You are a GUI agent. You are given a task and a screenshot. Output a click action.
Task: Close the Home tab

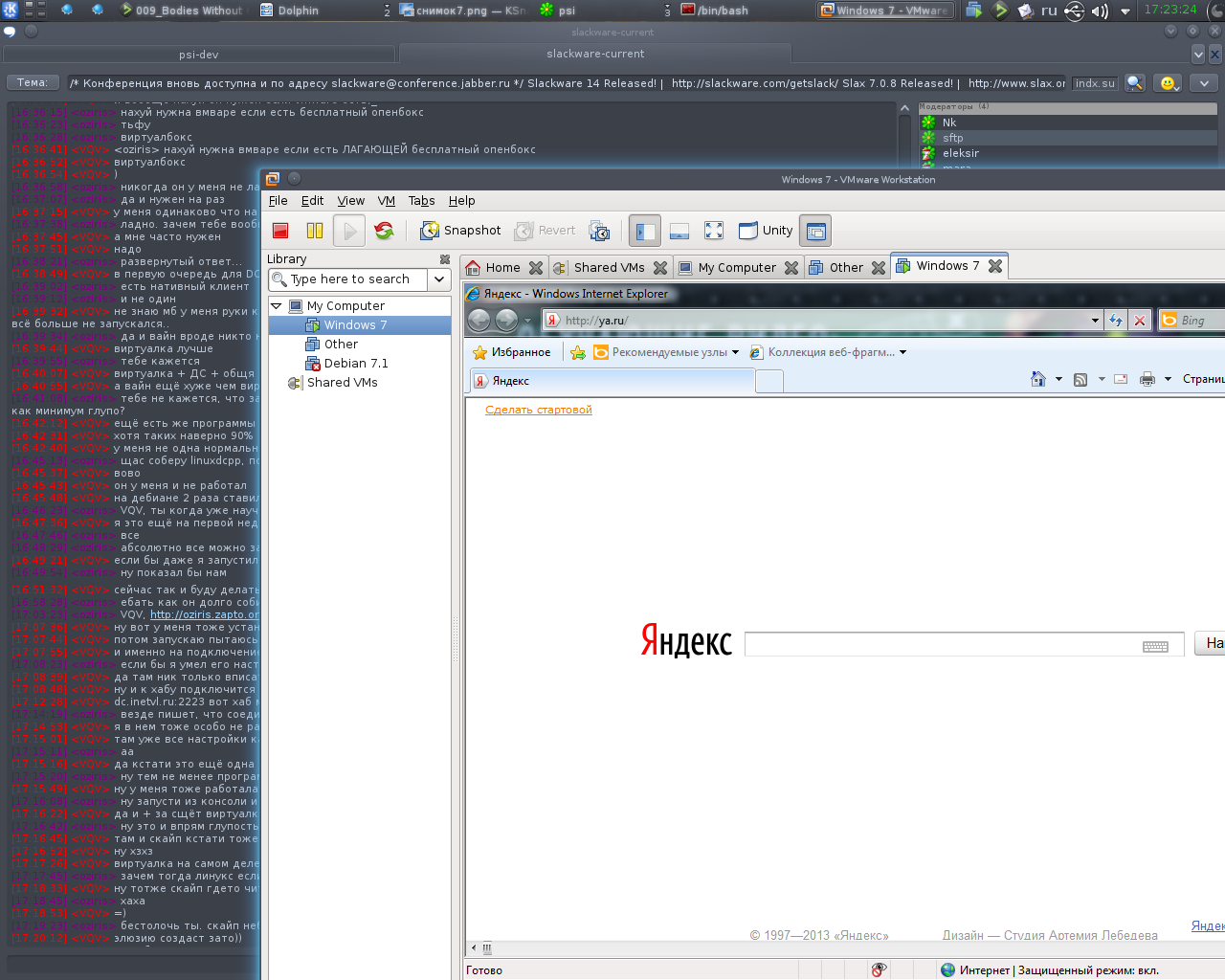[x=536, y=268]
